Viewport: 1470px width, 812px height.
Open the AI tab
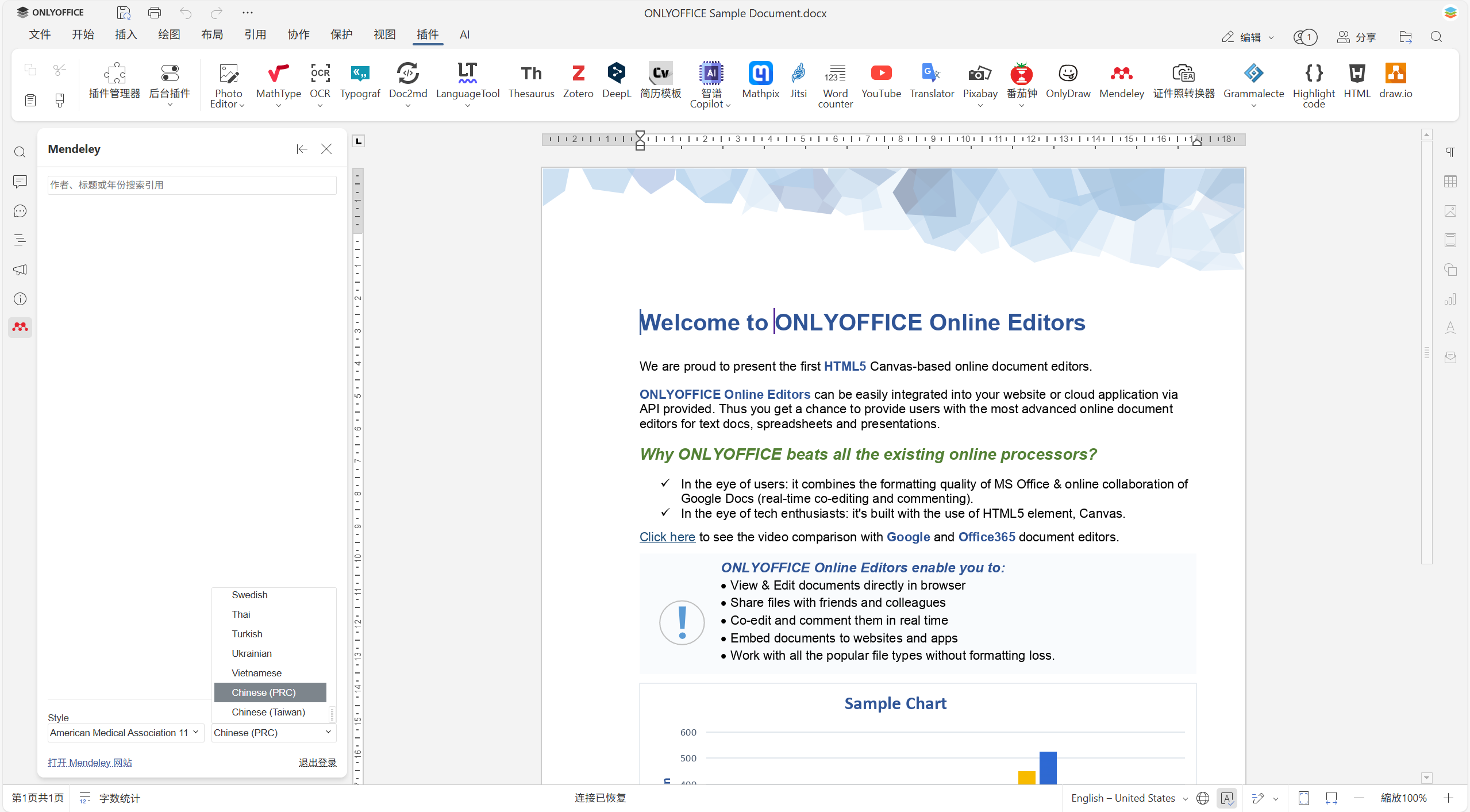464,34
